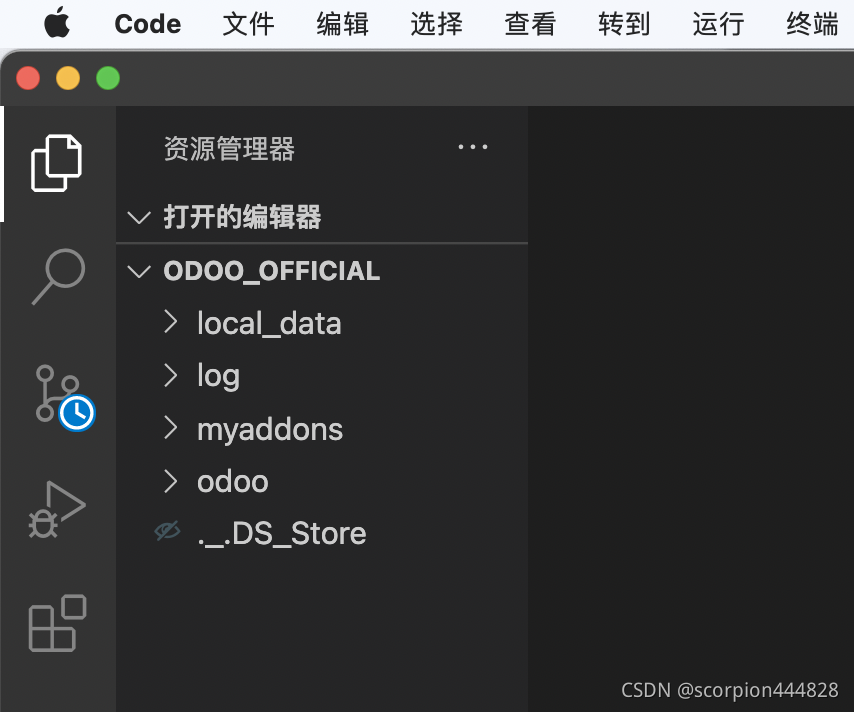The height and width of the screenshot is (712, 854).
Task: Expand the odoo folder chevron
Action: pos(170,482)
